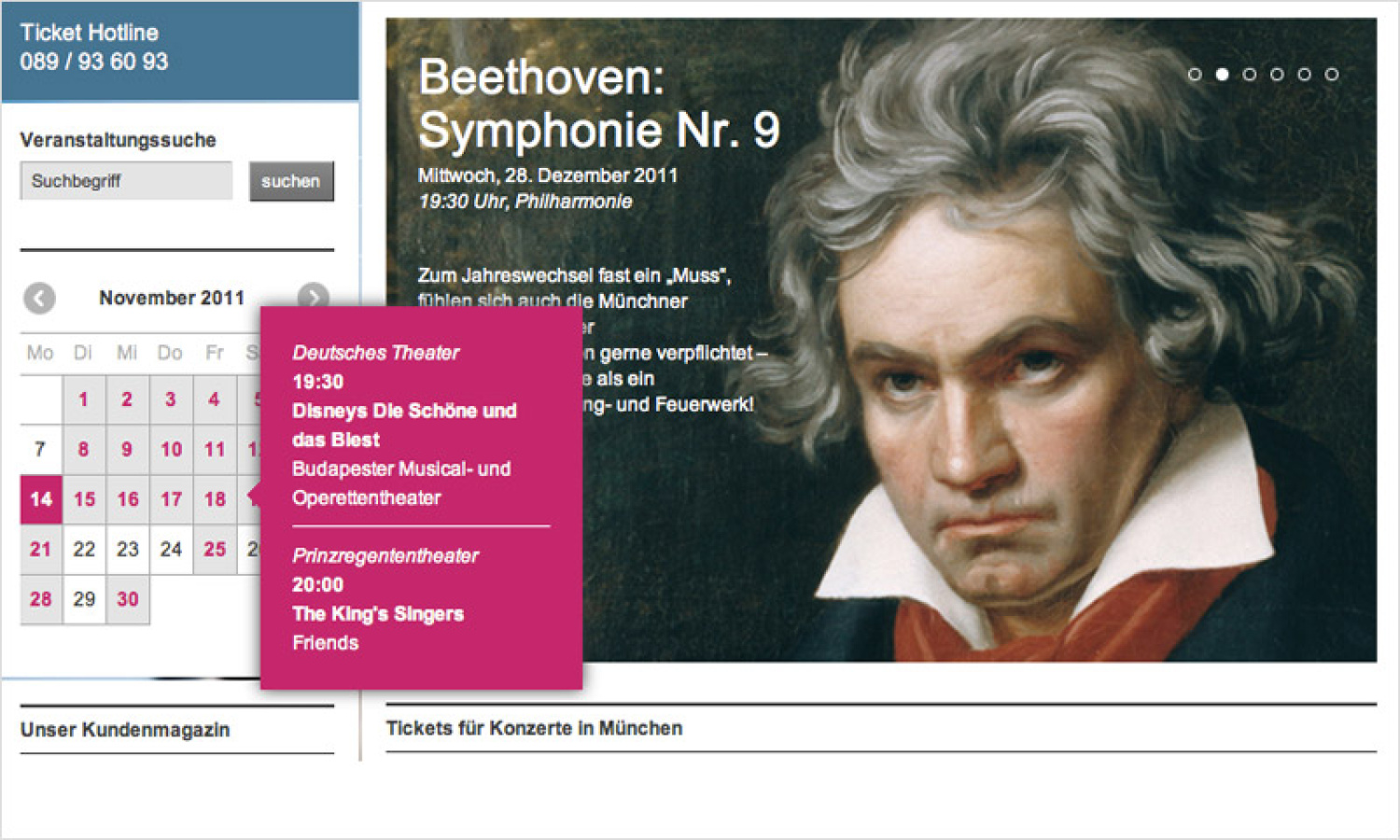Click the calendar next month arrow
1400x840 pixels.
point(314,298)
